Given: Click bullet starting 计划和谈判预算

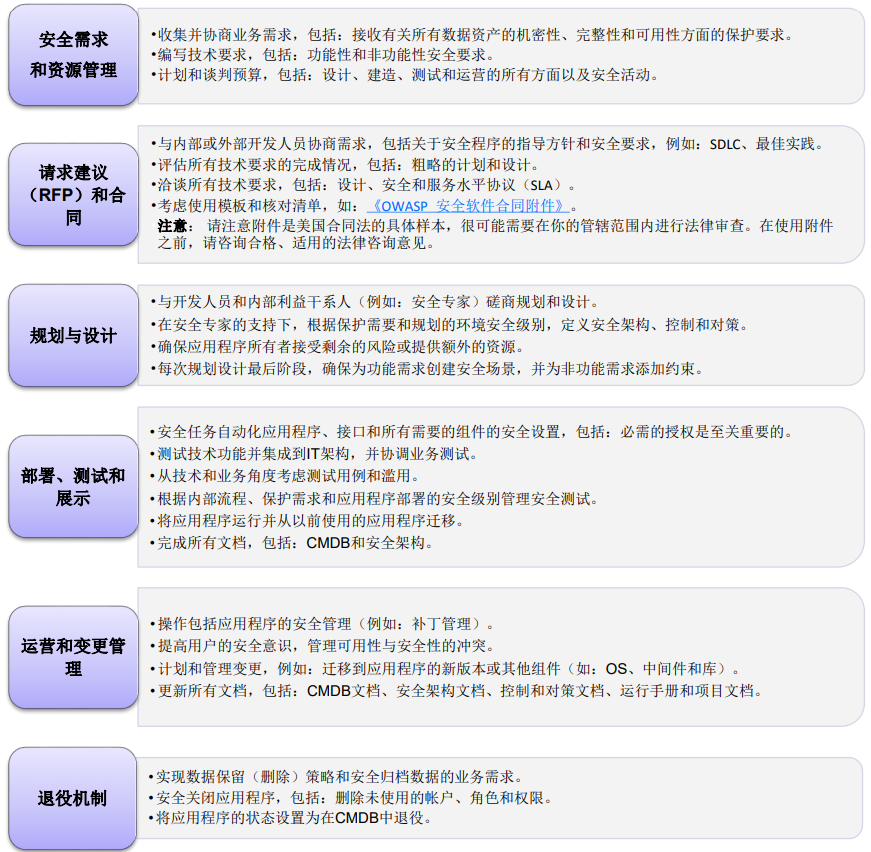Looking at the screenshot, I should click(x=405, y=75).
